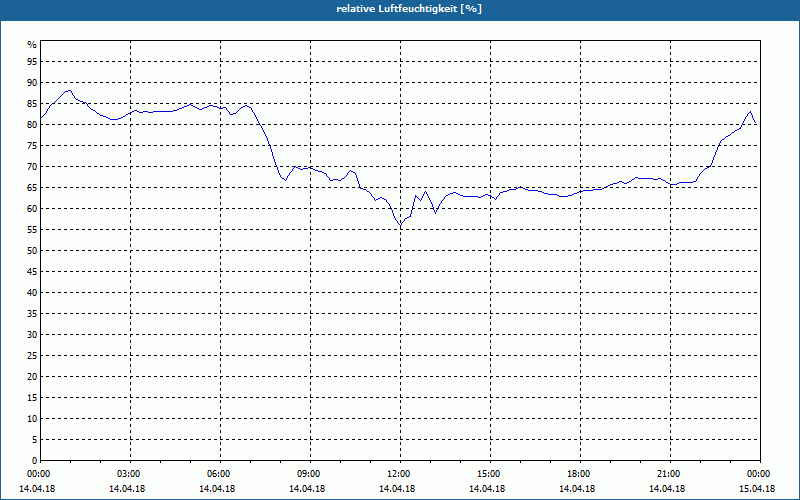Select the 90 y-axis tick label

32,83
